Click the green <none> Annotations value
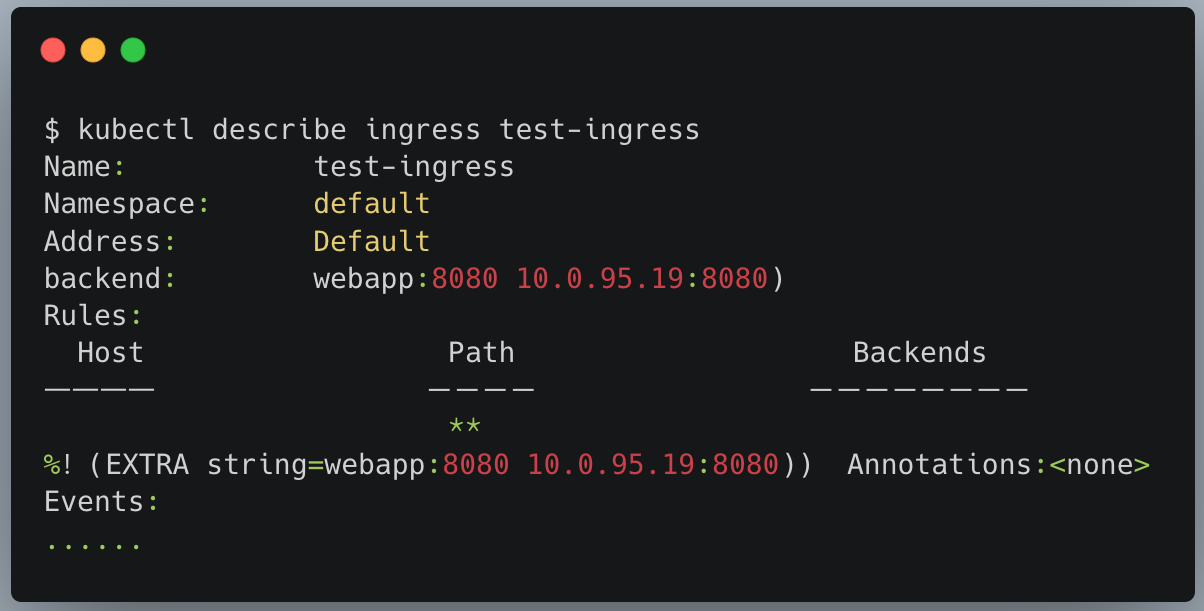Image resolution: width=1204 pixels, height=611 pixels. pyautogui.click(x=1100, y=464)
